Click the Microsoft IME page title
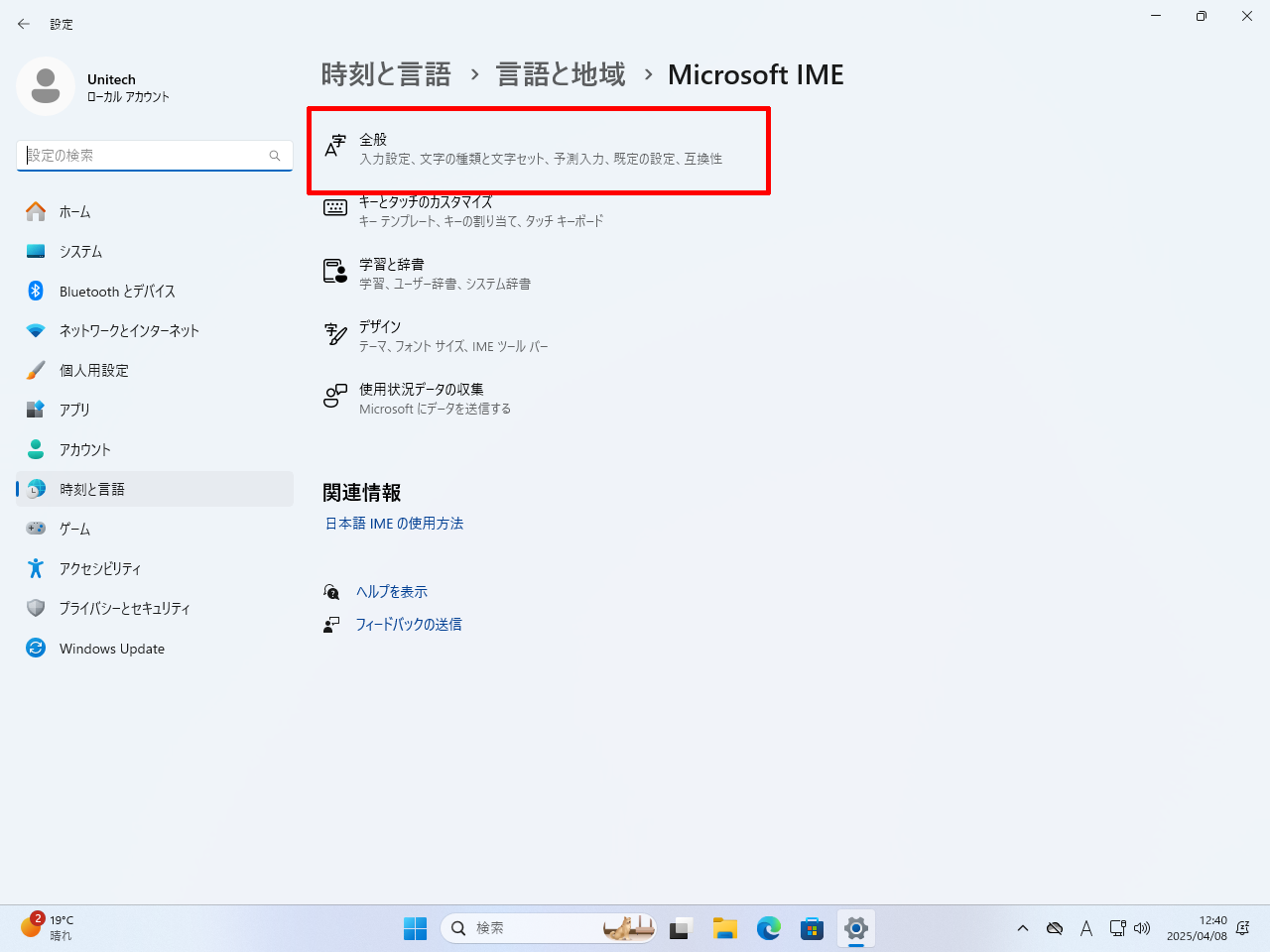Image resolution: width=1270 pixels, height=952 pixels. (x=756, y=74)
